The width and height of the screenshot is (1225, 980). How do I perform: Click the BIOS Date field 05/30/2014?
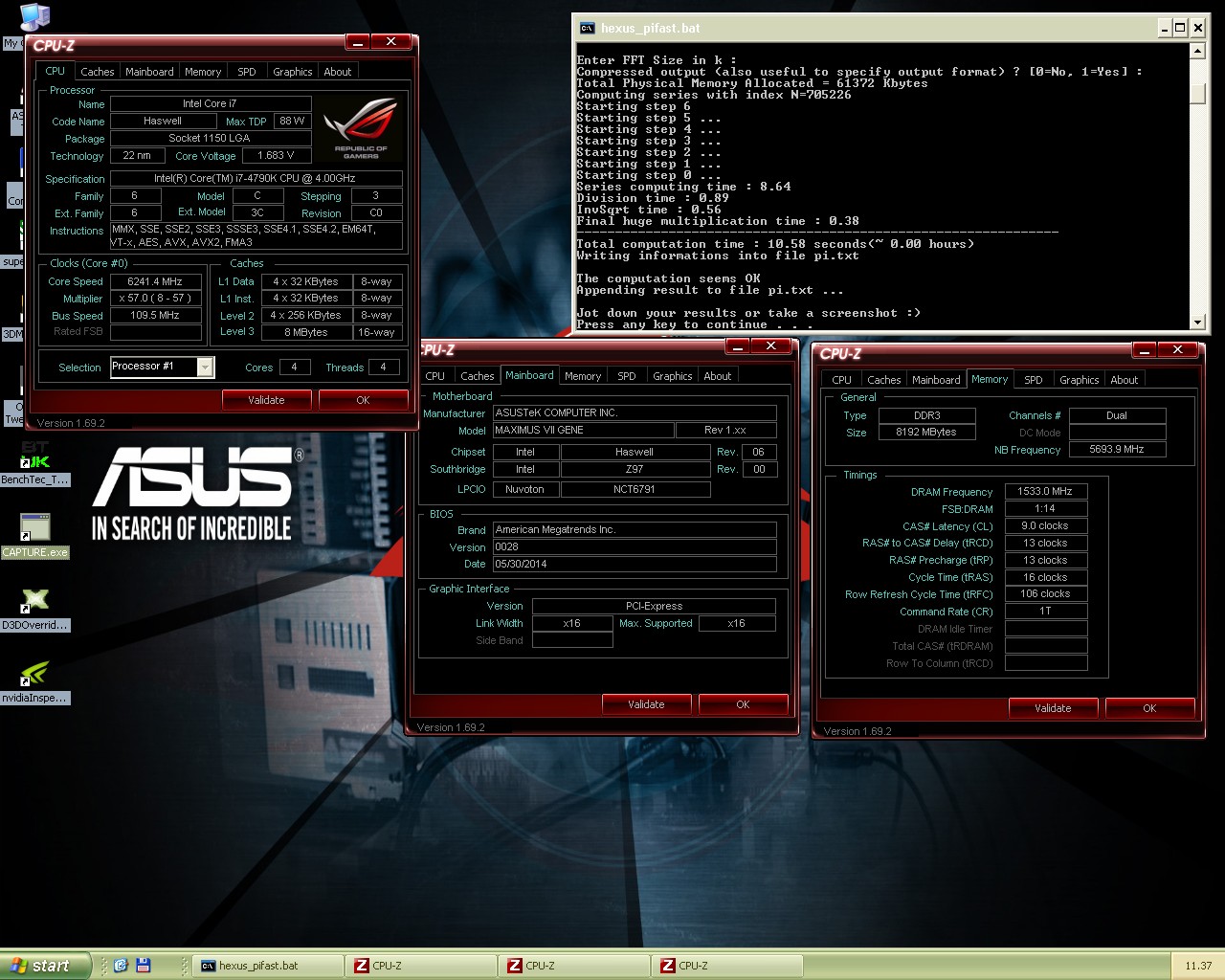point(634,564)
